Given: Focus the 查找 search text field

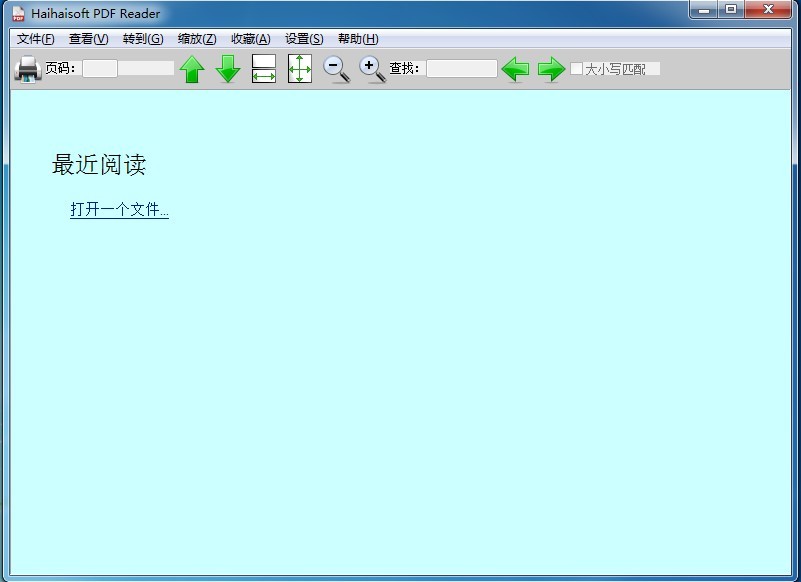Looking at the screenshot, I should click(461, 69).
